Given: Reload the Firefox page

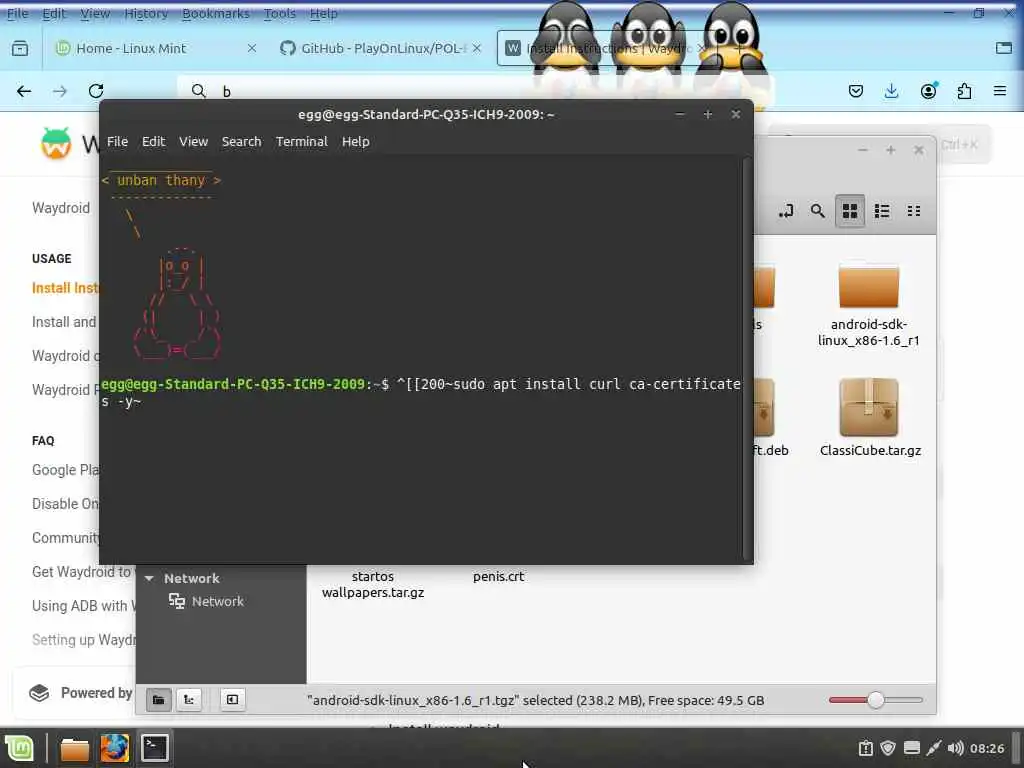Looking at the screenshot, I should pos(96,91).
